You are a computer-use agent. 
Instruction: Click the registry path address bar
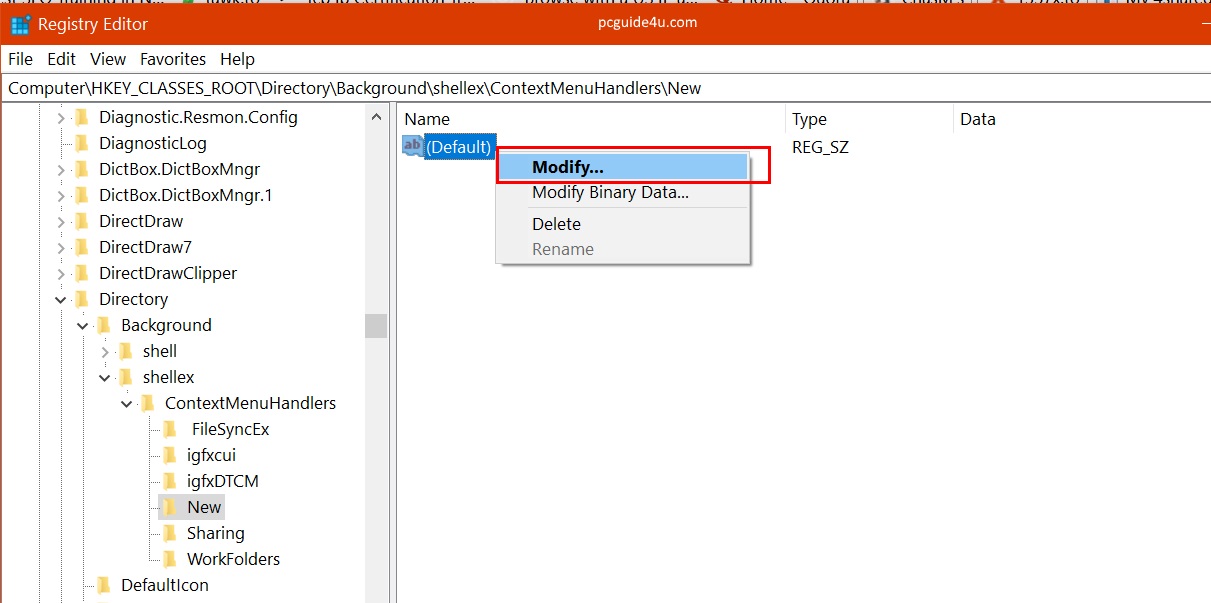600,88
